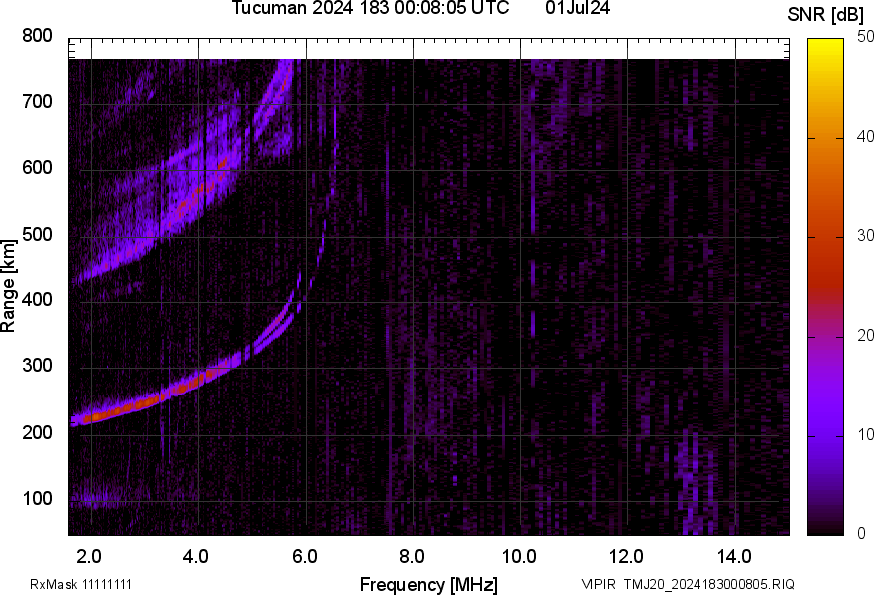Click the frequency tick label '12.0'

click(x=627, y=557)
